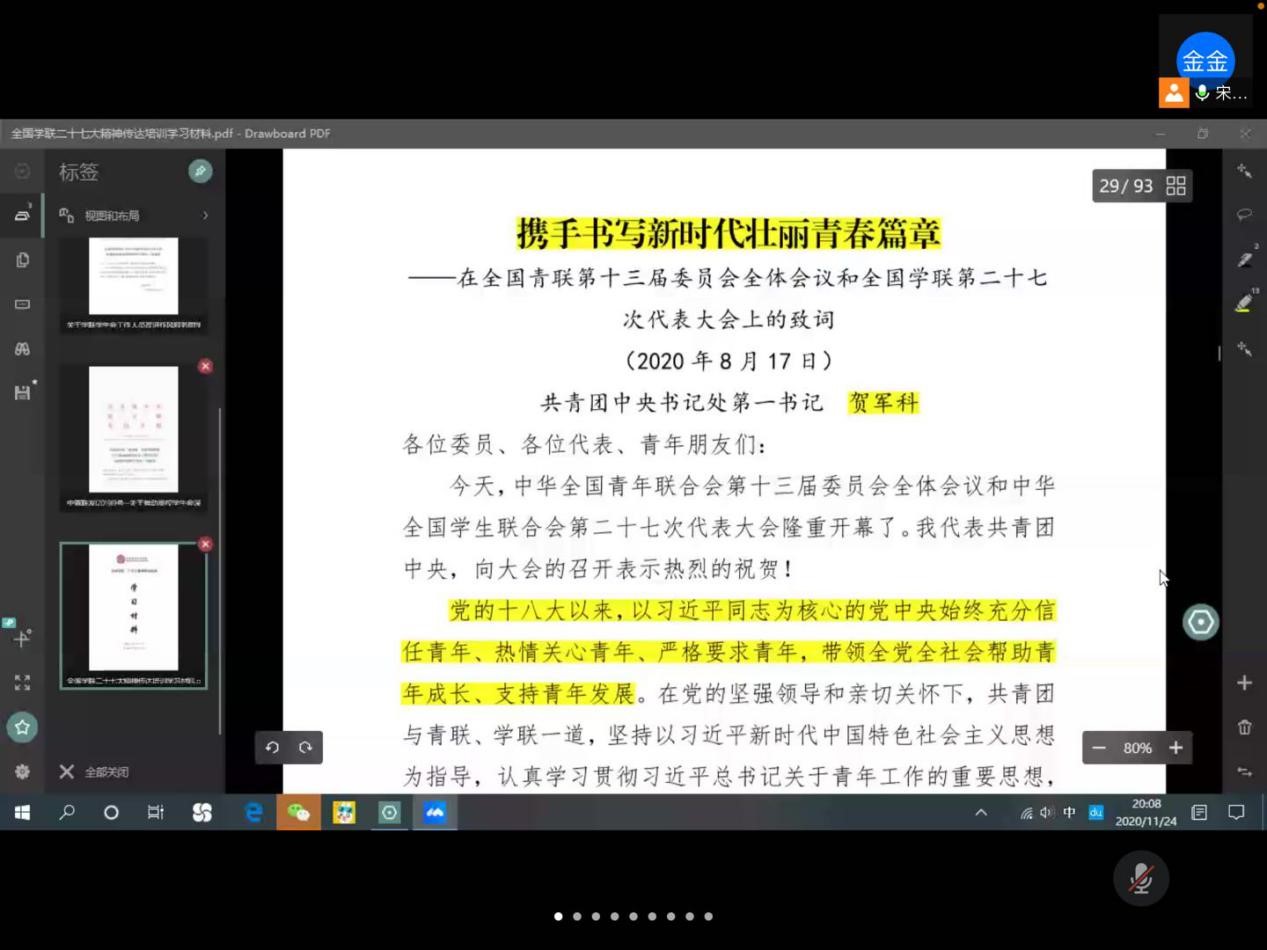Click the 金金 participant avatar

[1205, 60]
